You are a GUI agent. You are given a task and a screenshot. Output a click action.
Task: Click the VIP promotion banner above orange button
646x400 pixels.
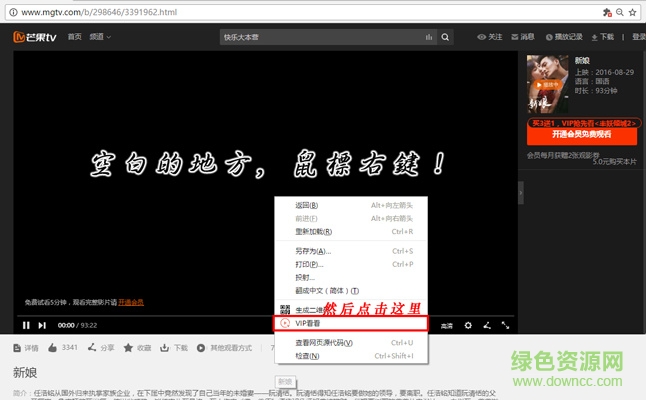click(x=584, y=123)
